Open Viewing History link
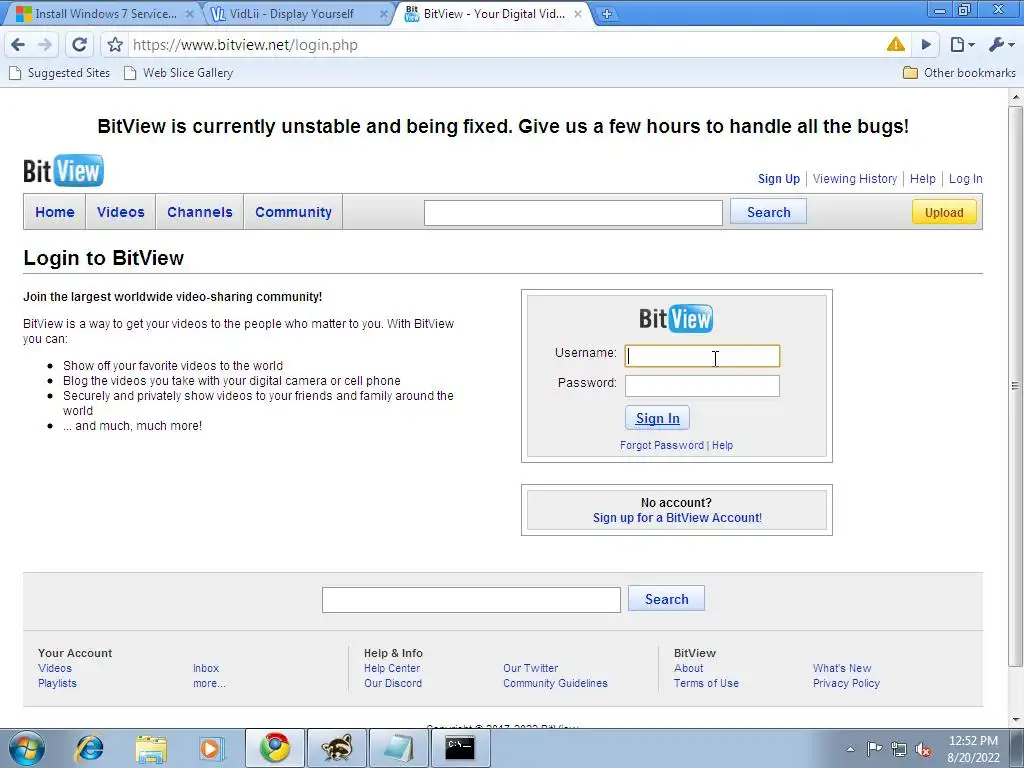The width and height of the screenshot is (1024, 768). pos(855,179)
